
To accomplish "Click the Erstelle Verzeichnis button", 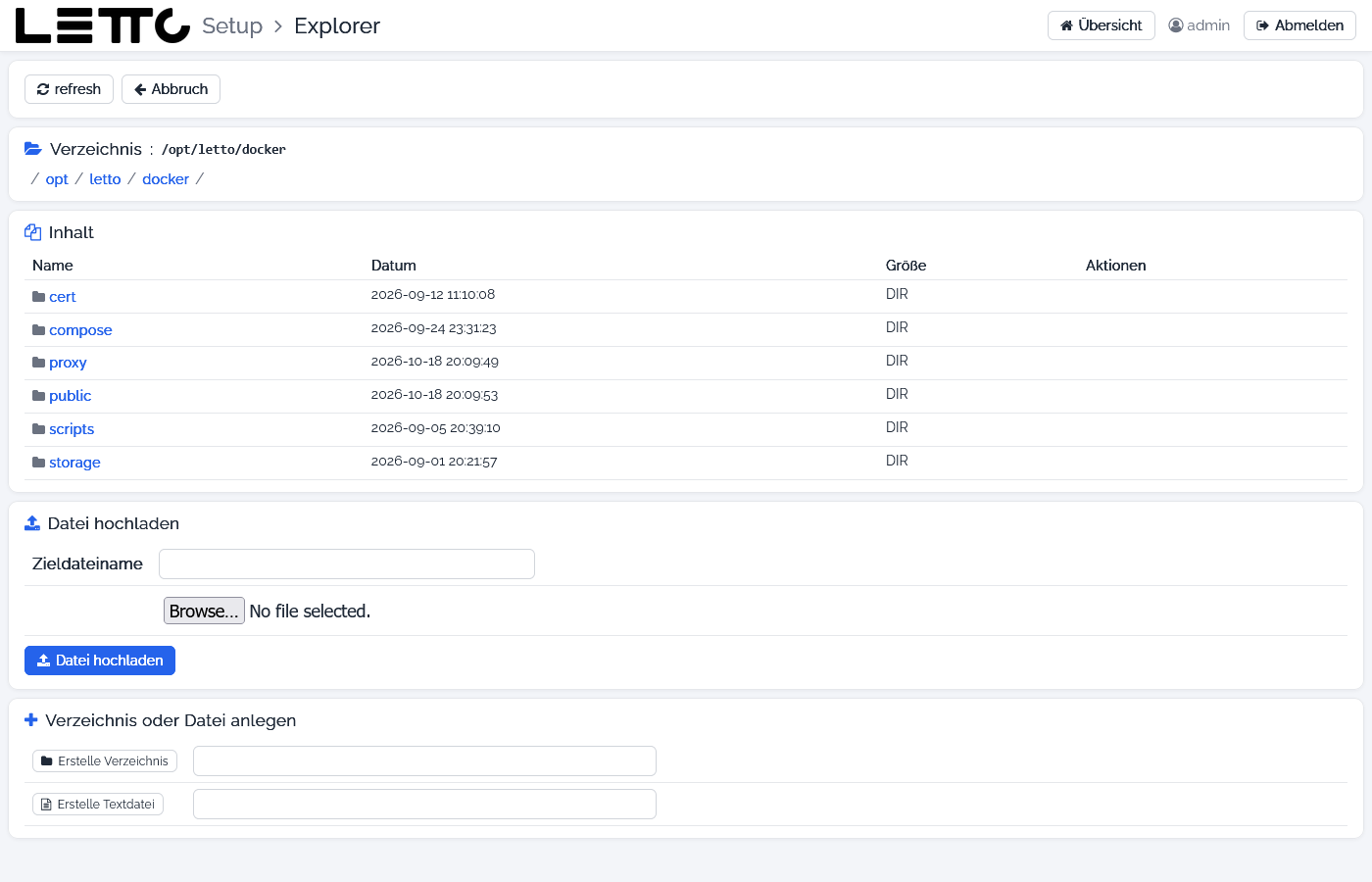I will 105,761.
